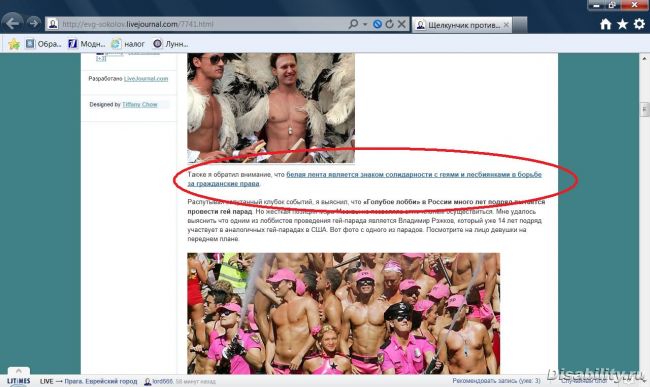The height and width of the screenshot is (387, 650).
Task: Open the address bar dropdown arrow
Action: [365, 24]
